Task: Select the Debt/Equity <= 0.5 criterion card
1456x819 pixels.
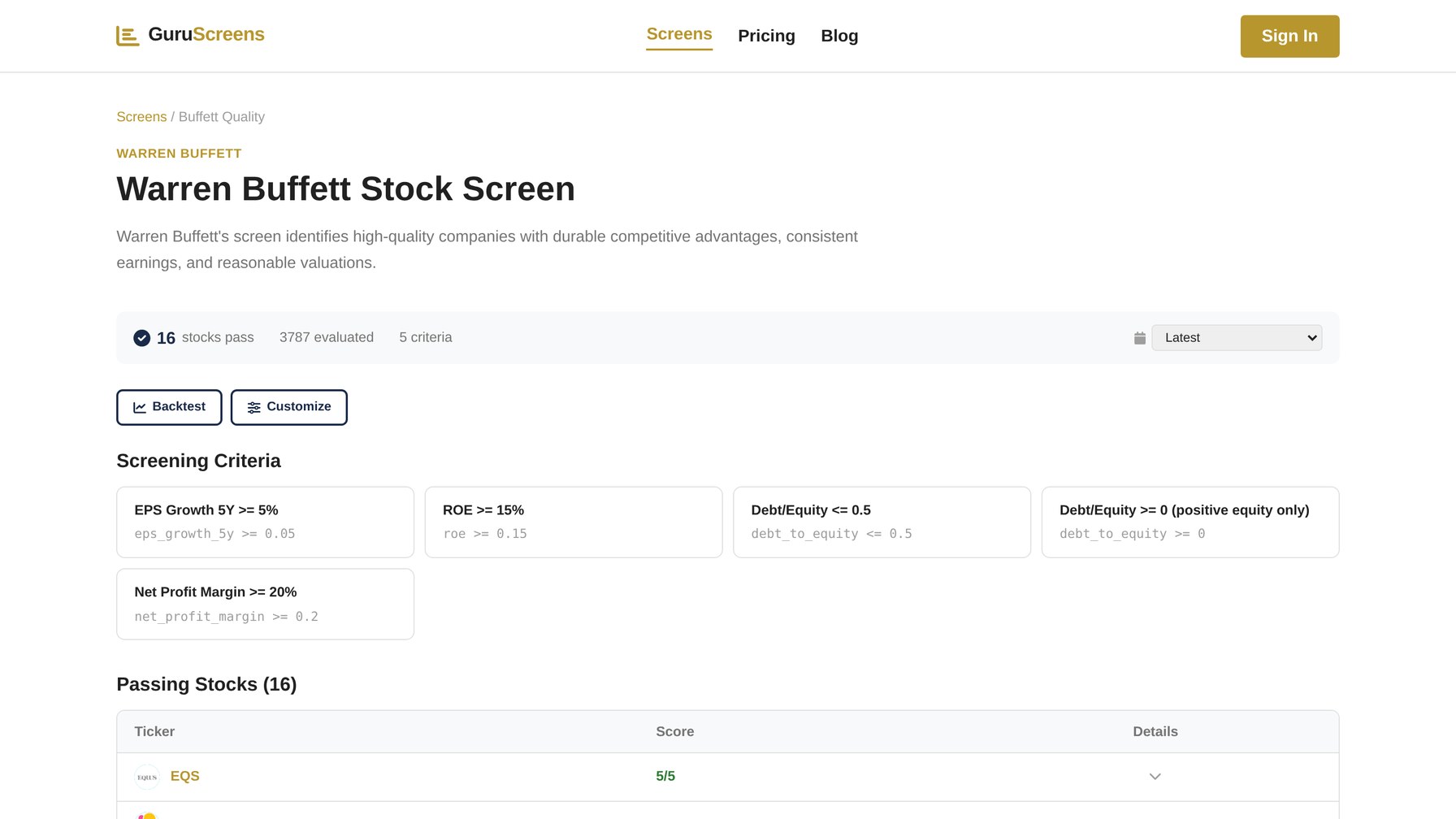Action: pos(882,522)
